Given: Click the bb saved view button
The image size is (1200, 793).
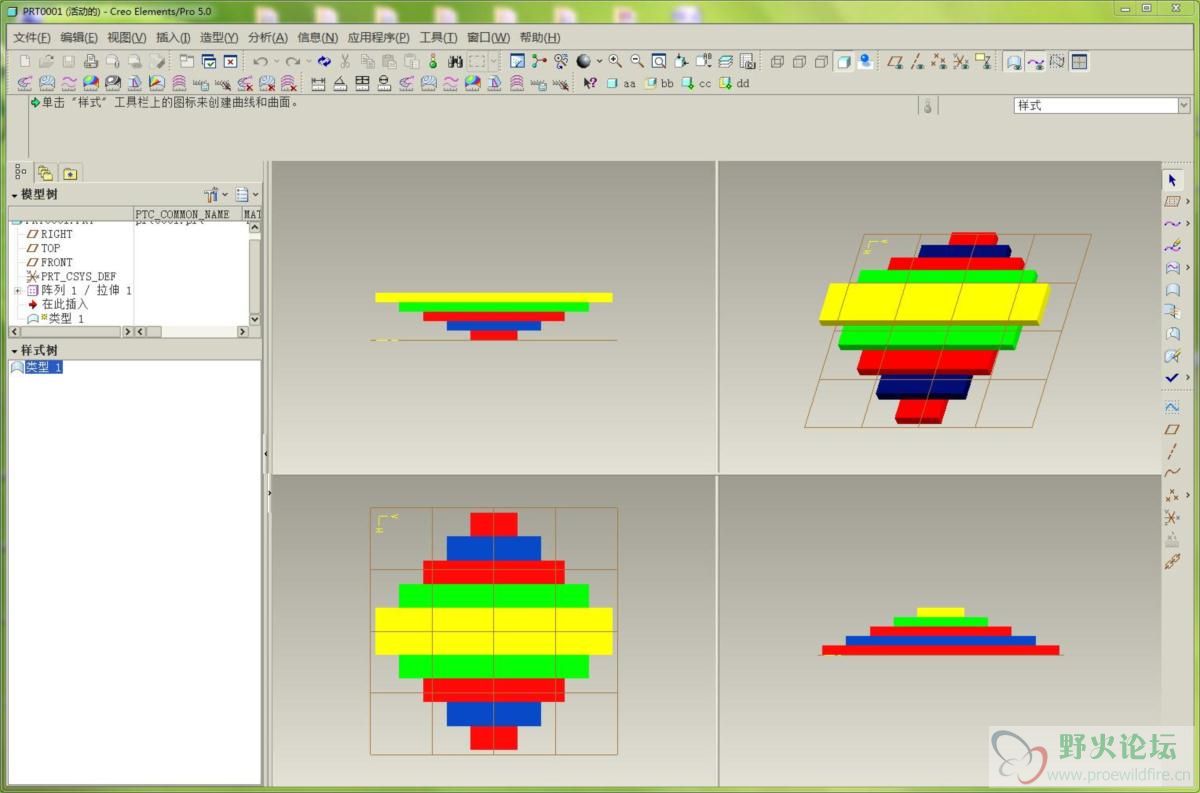Looking at the screenshot, I should coord(659,83).
